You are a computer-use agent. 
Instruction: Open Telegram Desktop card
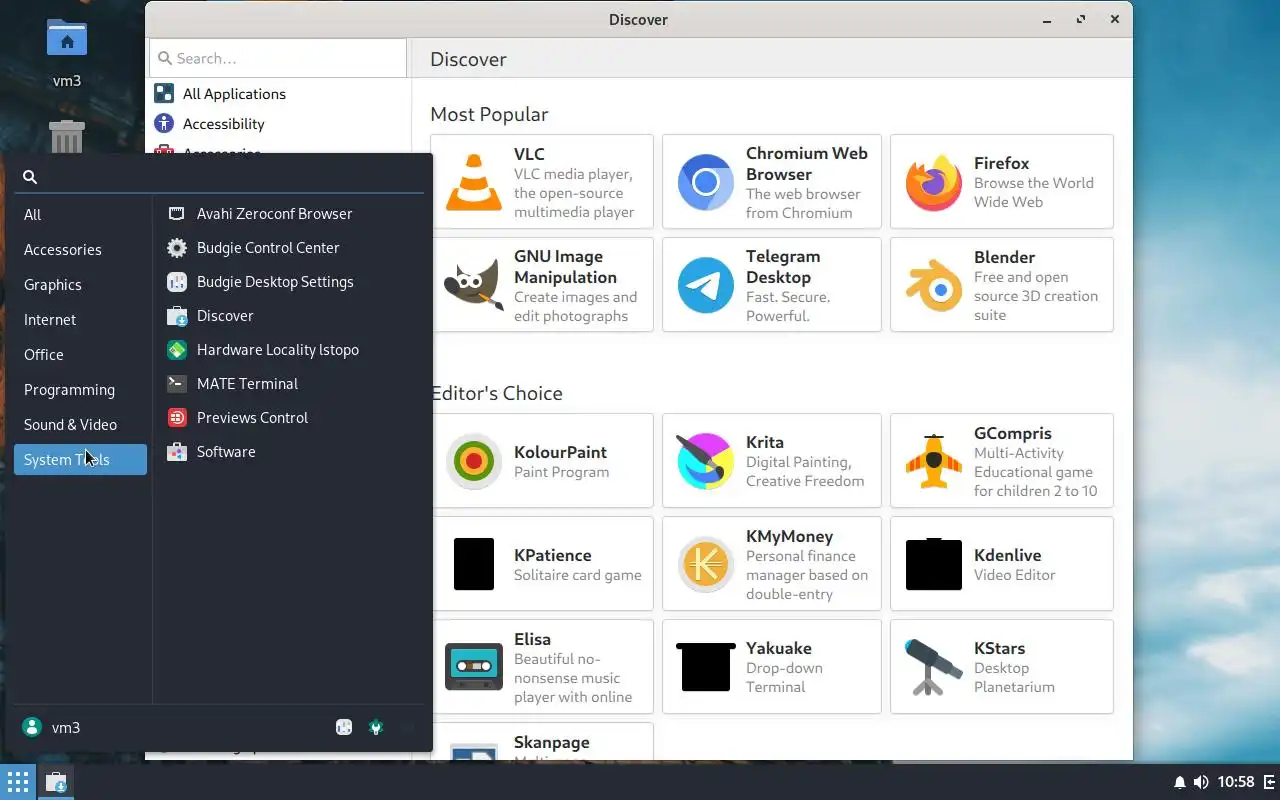(772, 285)
